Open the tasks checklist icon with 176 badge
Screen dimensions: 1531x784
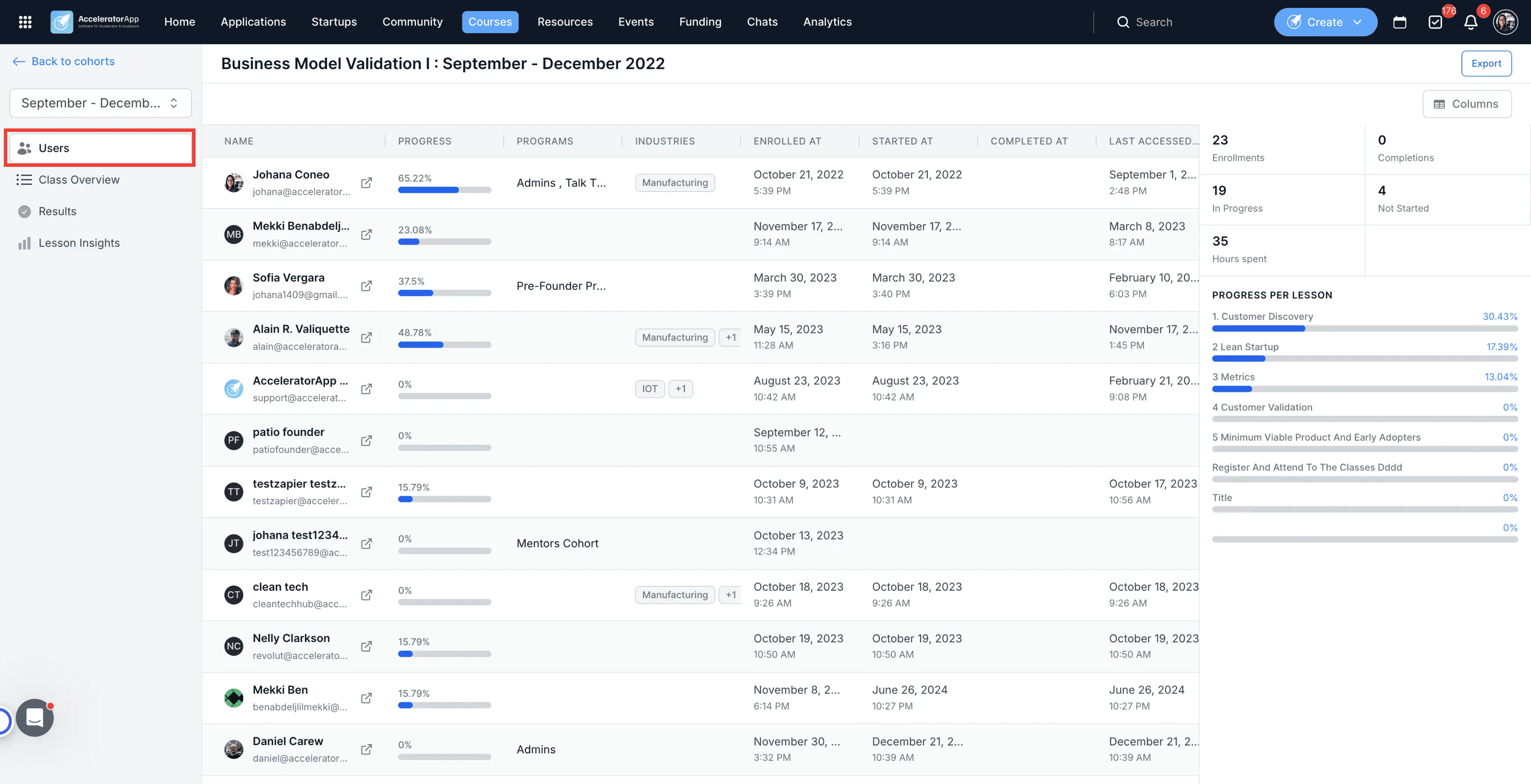pos(1435,22)
